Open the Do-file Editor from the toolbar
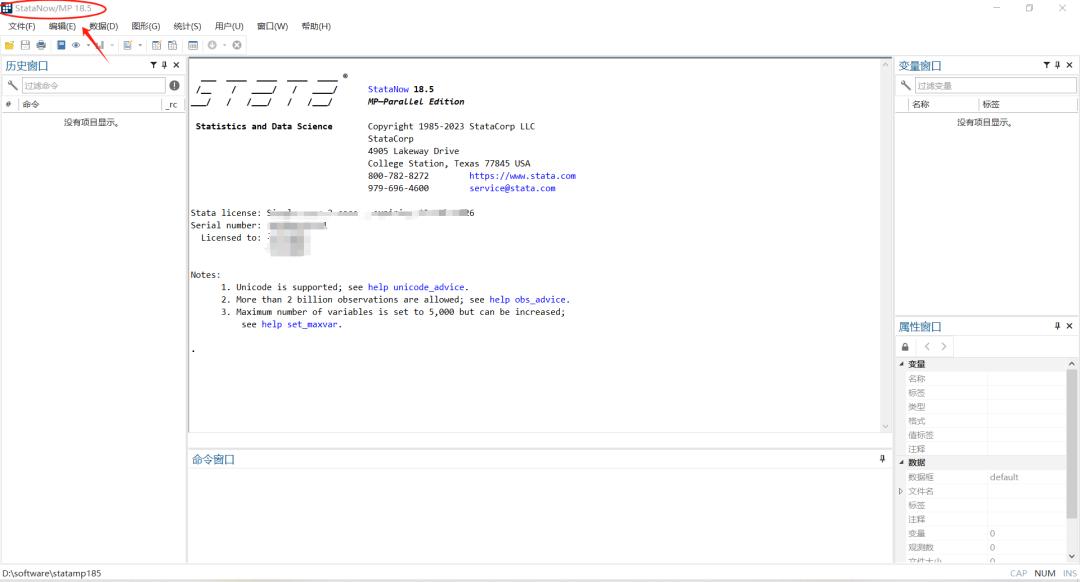This screenshot has height=582, width=1080. 129,45
